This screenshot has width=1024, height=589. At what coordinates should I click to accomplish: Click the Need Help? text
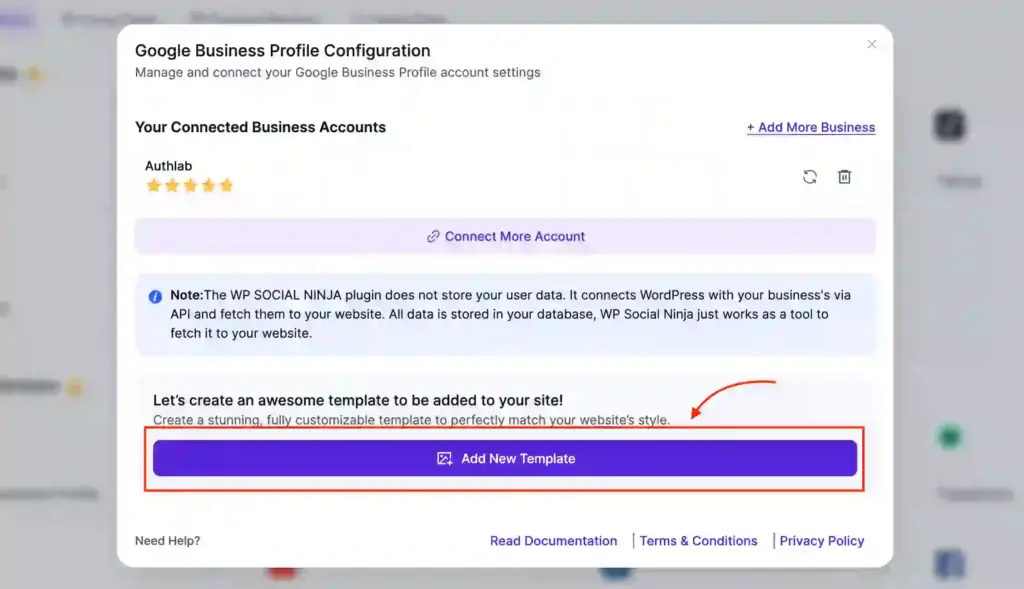pos(167,540)
